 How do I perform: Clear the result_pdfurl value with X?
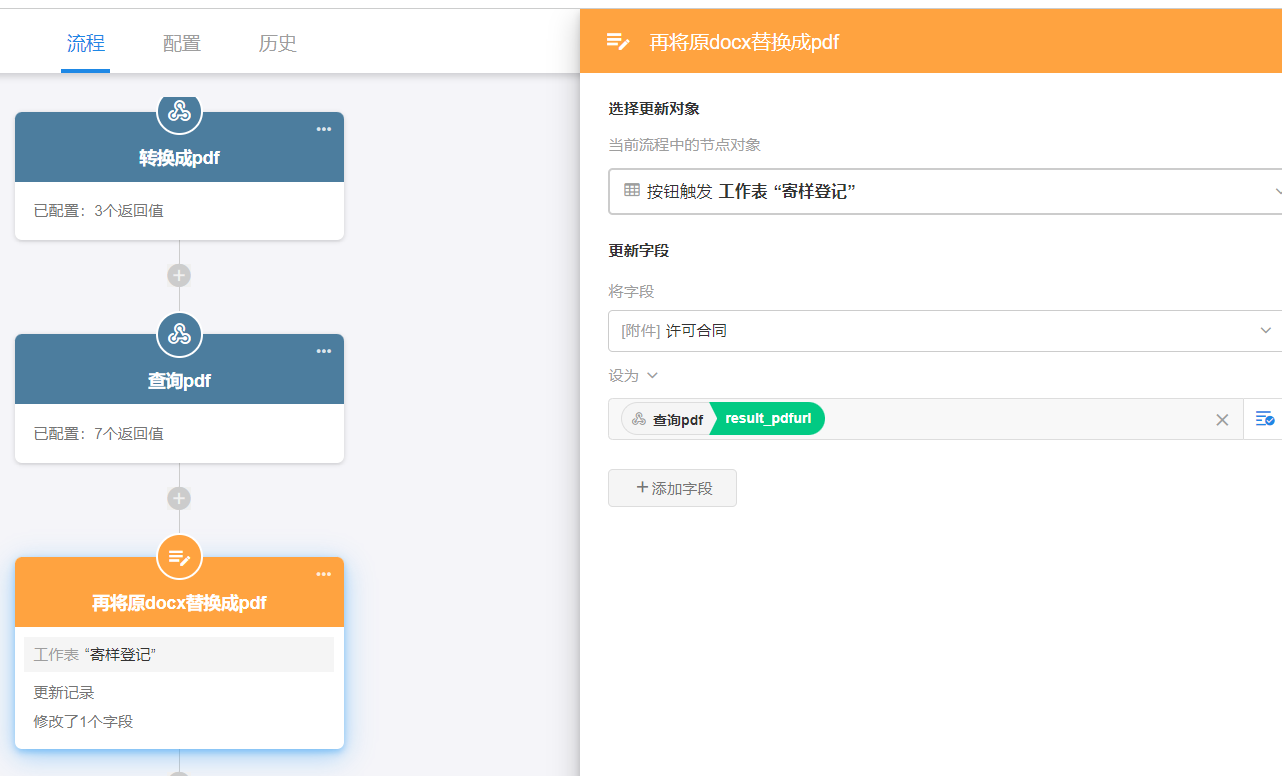(1222, 420)
